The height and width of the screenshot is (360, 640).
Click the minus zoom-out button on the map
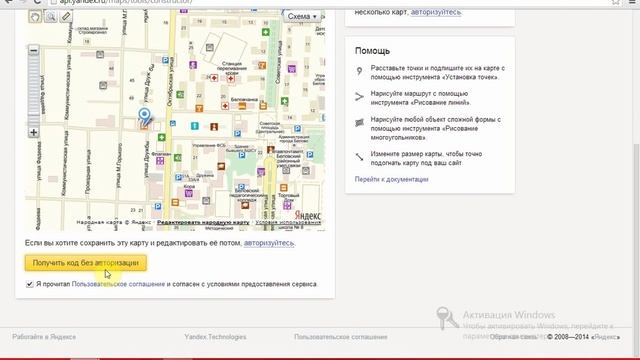33,50
